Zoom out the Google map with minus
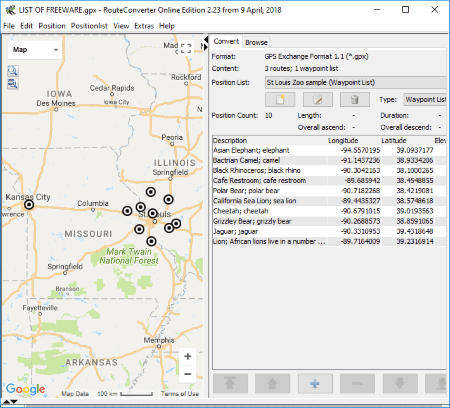 188,374
